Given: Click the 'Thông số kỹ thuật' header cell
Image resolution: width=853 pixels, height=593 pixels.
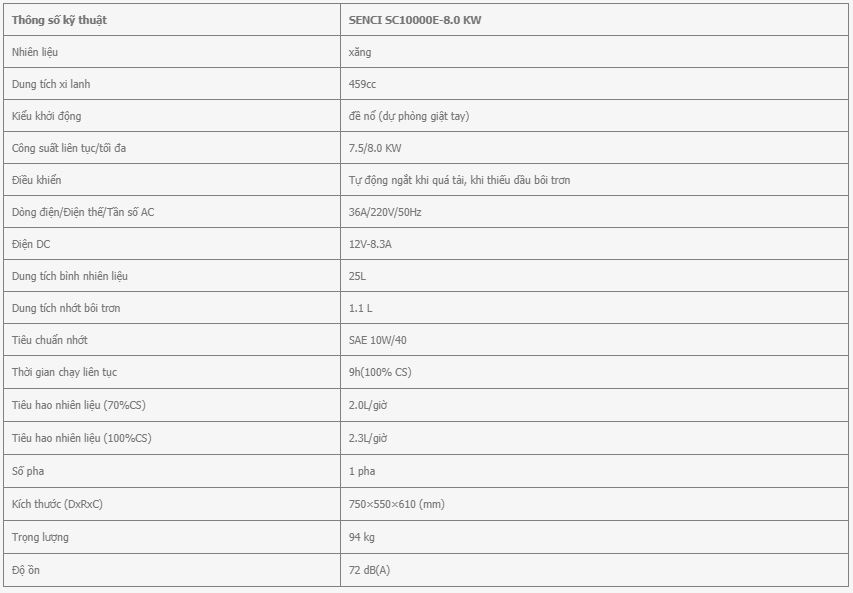Looking at the screenshot, I should 172,20.
